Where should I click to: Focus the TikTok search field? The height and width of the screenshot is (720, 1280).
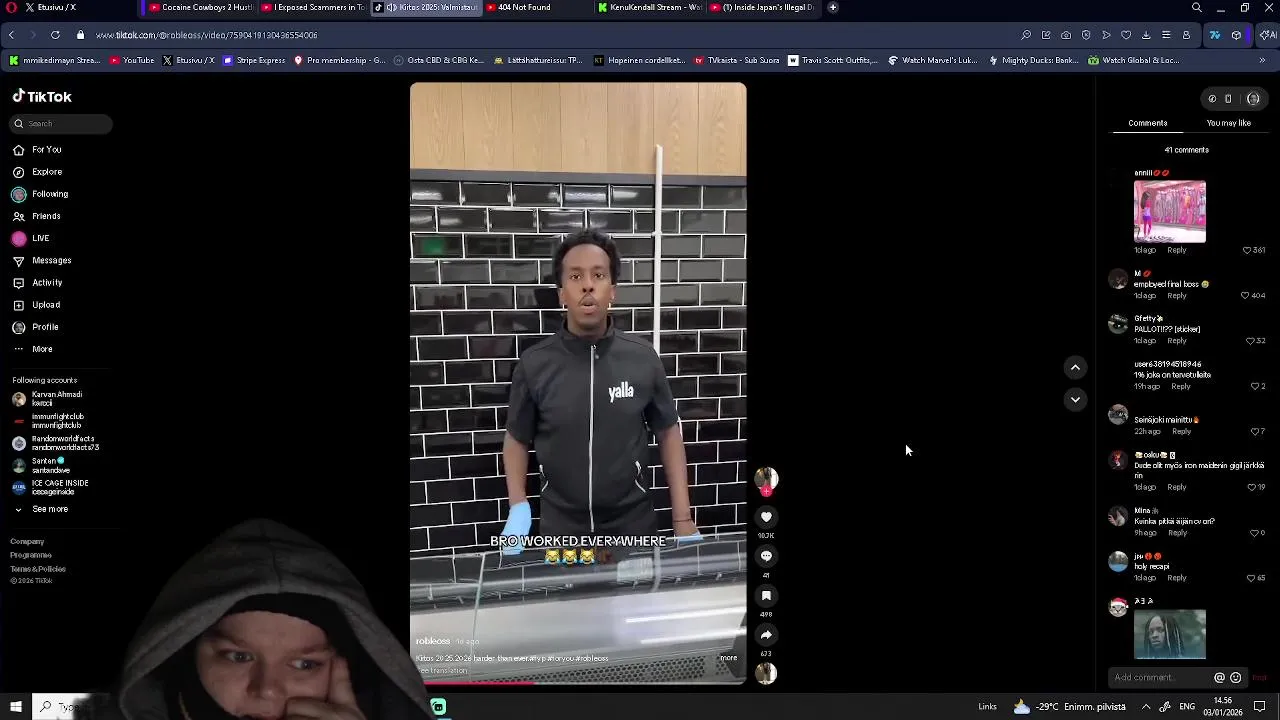[62, 124]
